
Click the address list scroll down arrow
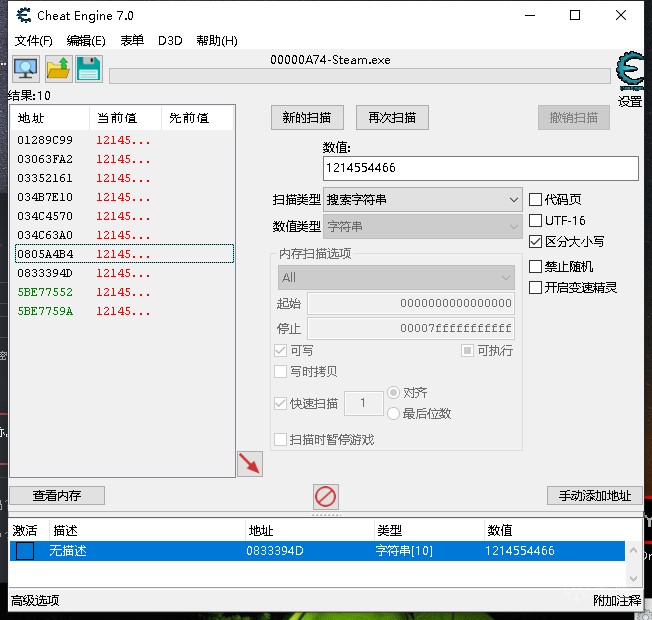pos(633,578)
